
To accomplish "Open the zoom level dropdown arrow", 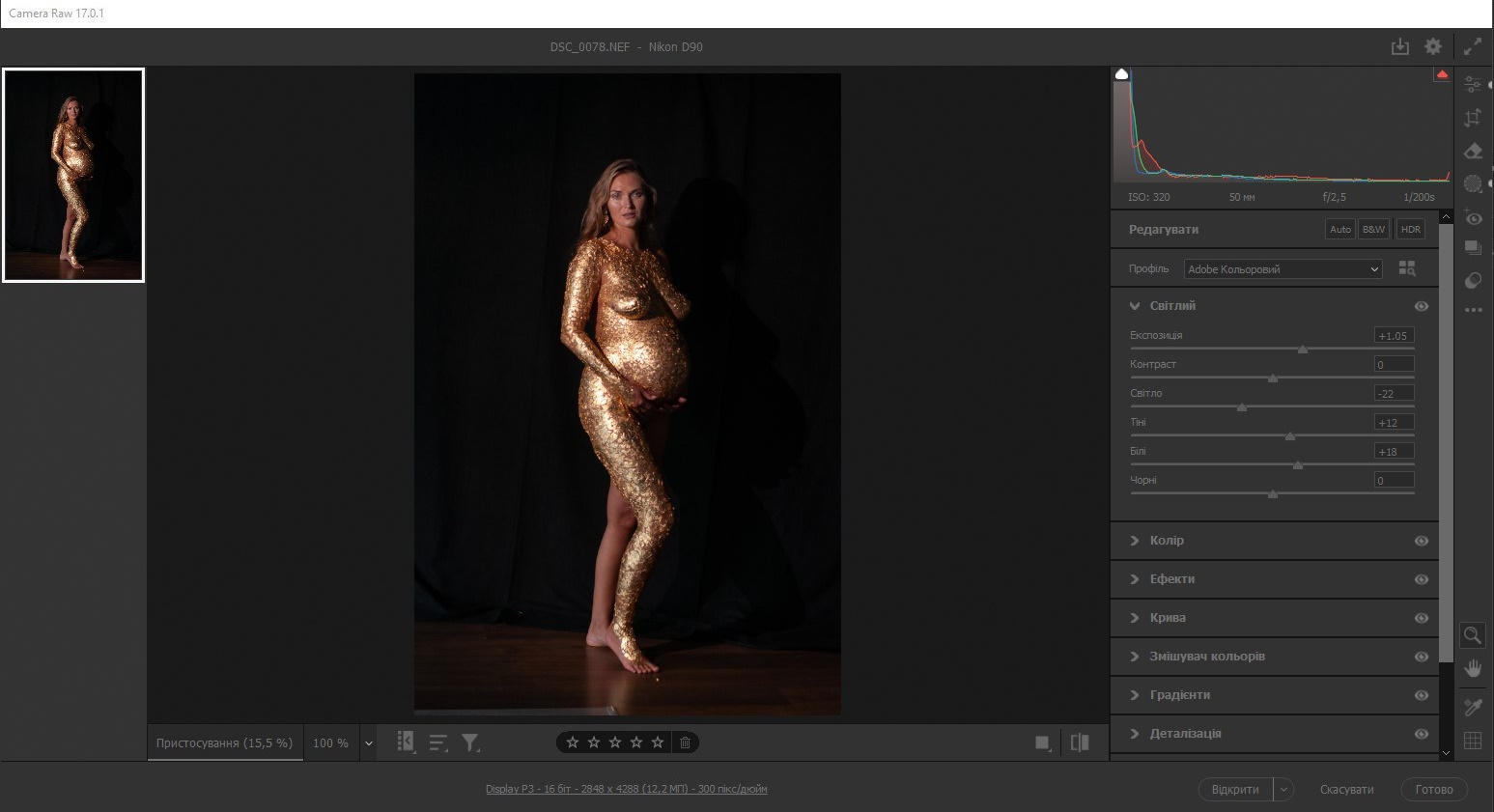I will pyautogui.click(x=368, y=743).
